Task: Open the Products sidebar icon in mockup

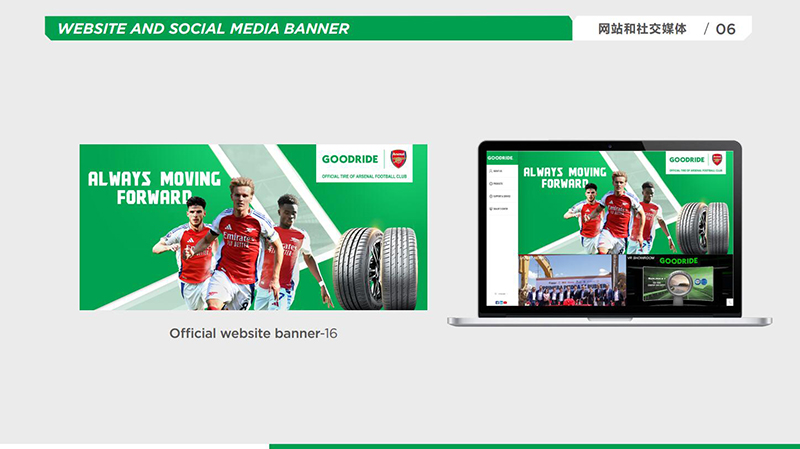Action: coord(490,184)
